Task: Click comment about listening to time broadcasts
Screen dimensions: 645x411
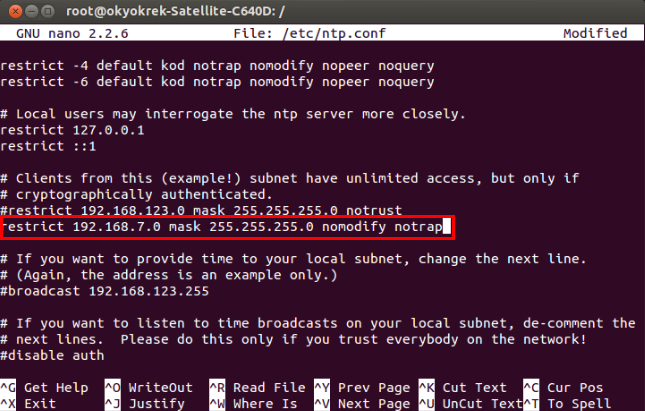Action: [318, 323]
